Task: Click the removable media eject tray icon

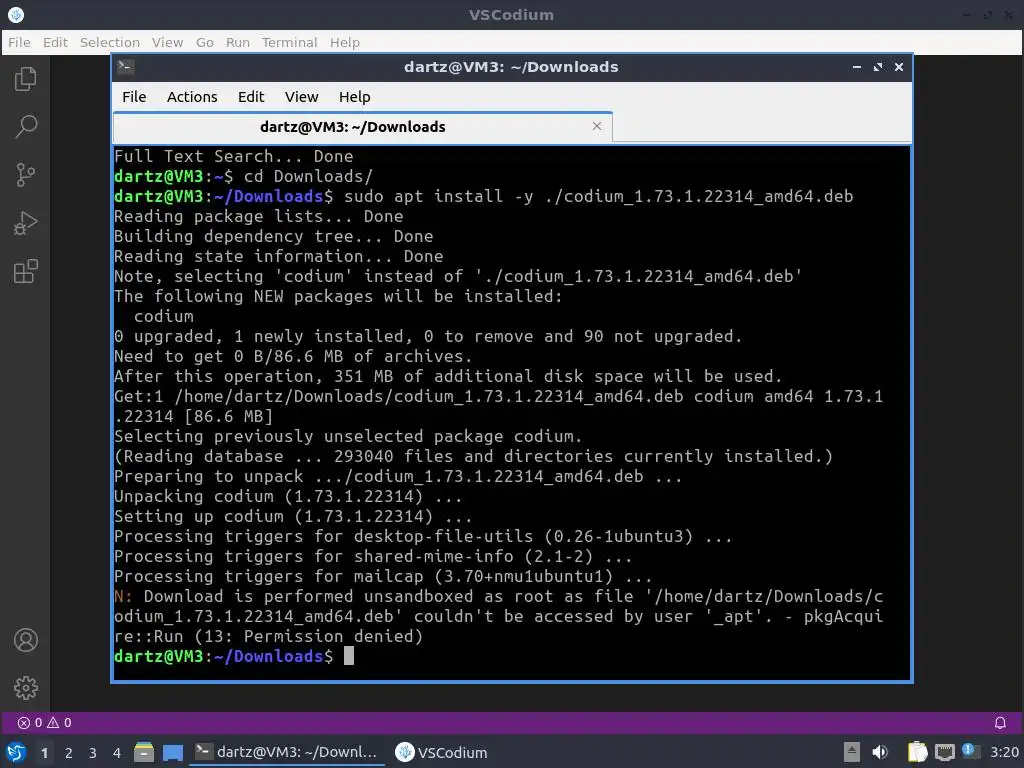Action: pyautogui.click(x=851, y=752)
